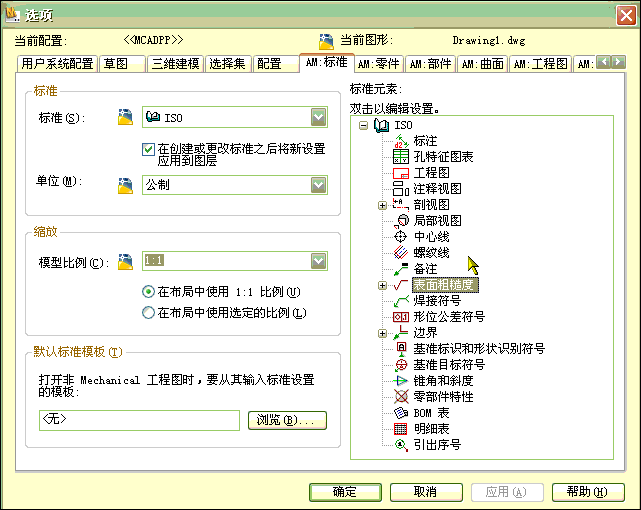The width and height of the screenshot is (641, 510).
Task: Expand the 边界 tree node
Action: (382, 333)
